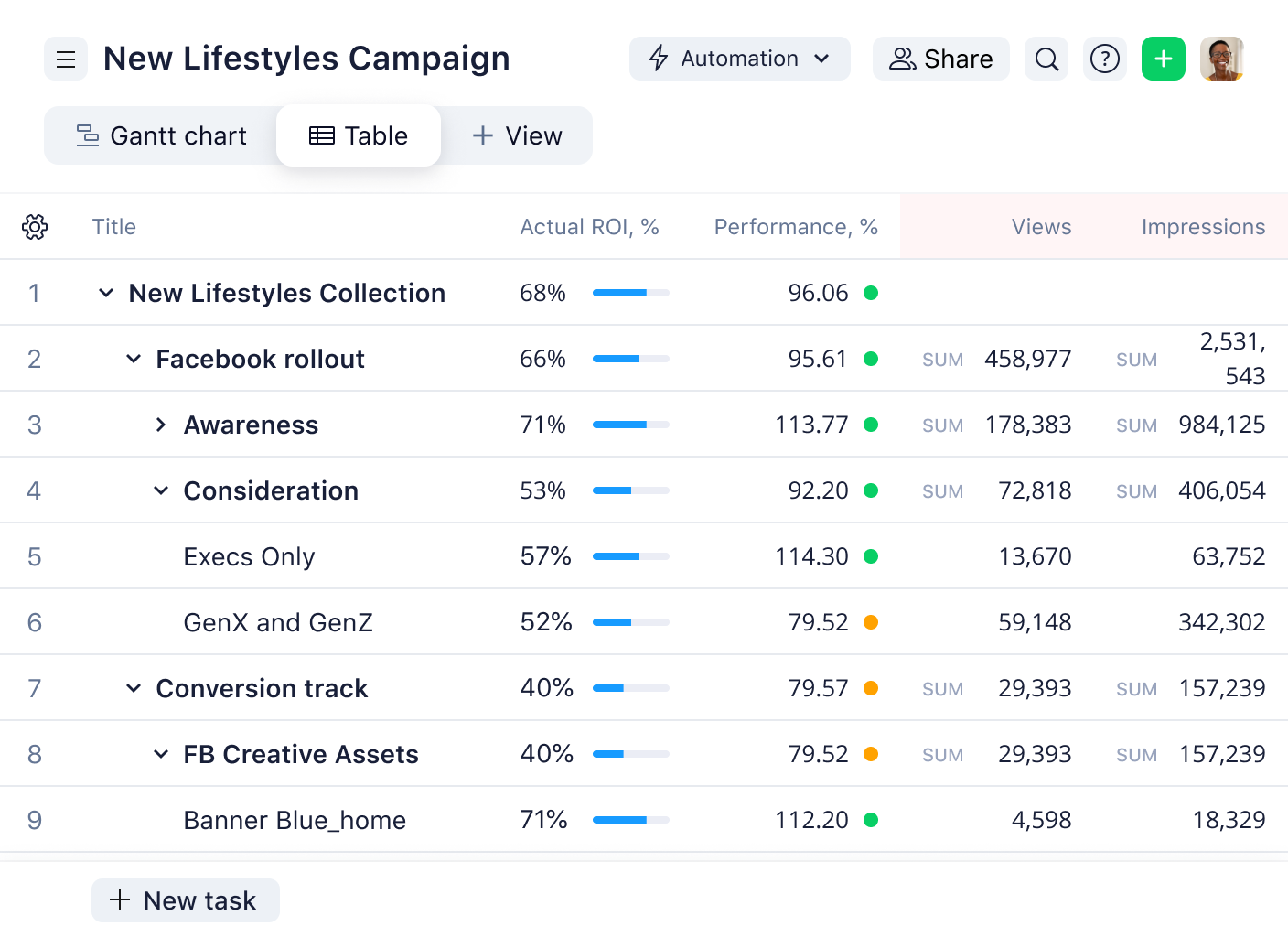Click the search magnifier icon
Image resolution: width=1288 pixels, height=937 pixels.
[1046, 59]
